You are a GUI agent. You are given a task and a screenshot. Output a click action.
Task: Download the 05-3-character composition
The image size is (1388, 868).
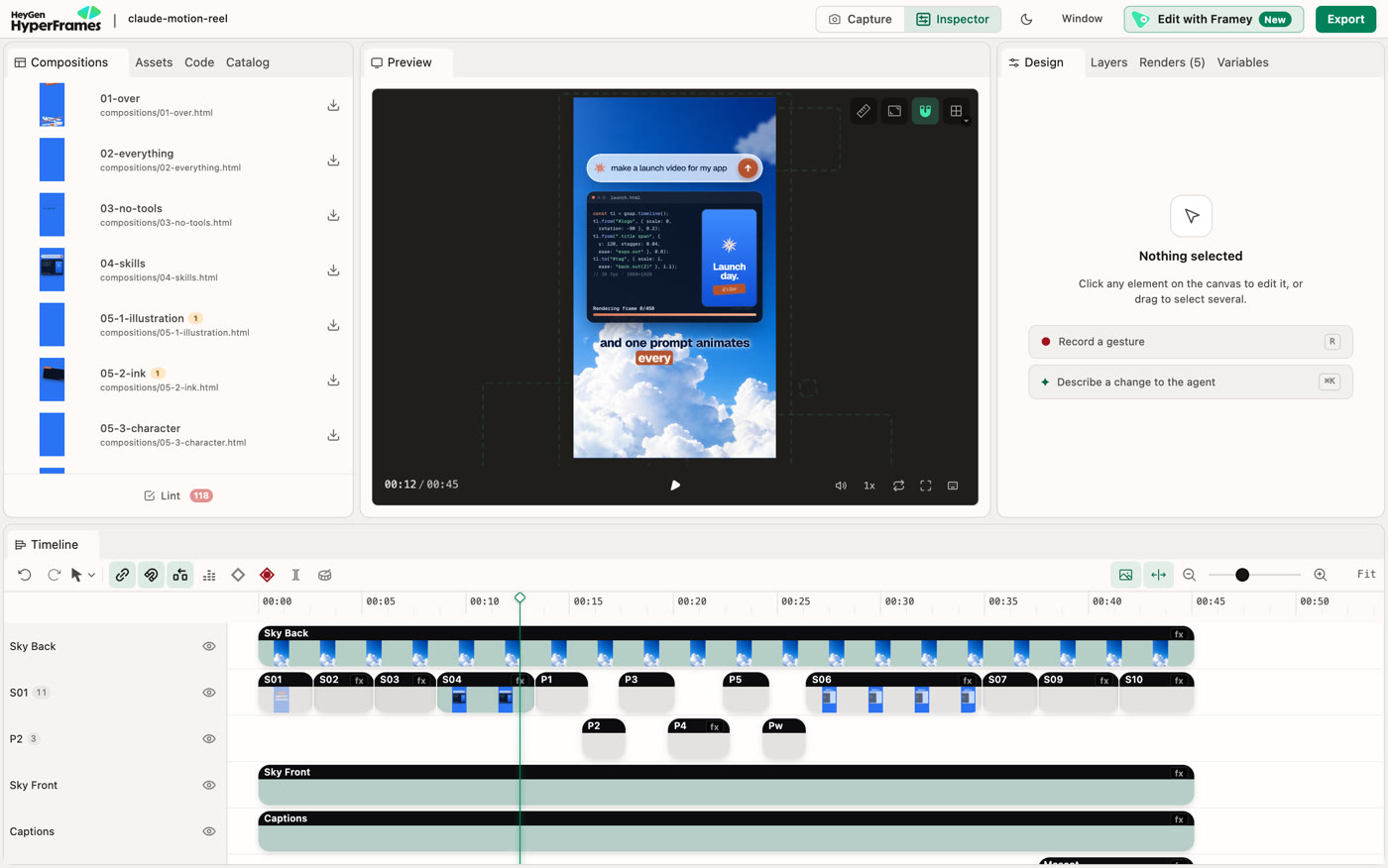click(333, 435)
